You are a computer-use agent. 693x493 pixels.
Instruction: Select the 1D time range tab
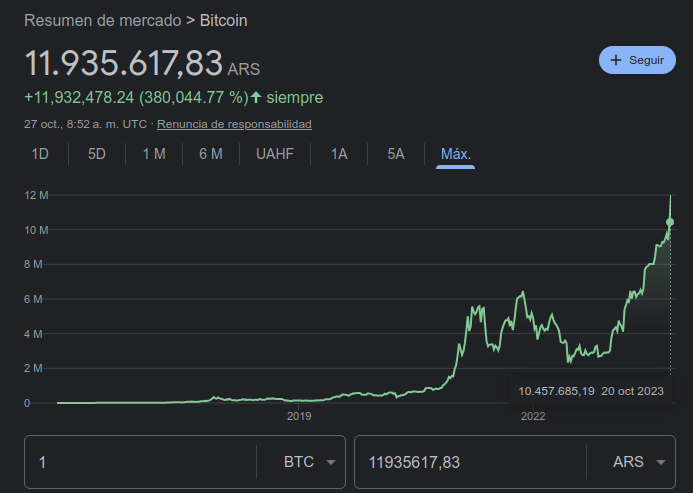click(40, 154)
